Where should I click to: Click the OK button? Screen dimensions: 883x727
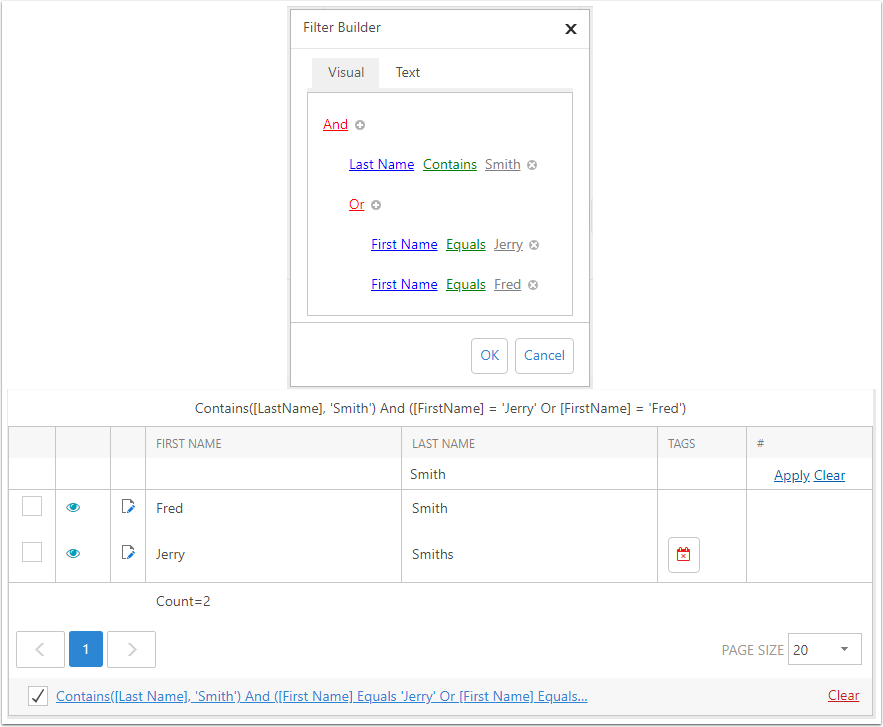[x=489, y=356]
